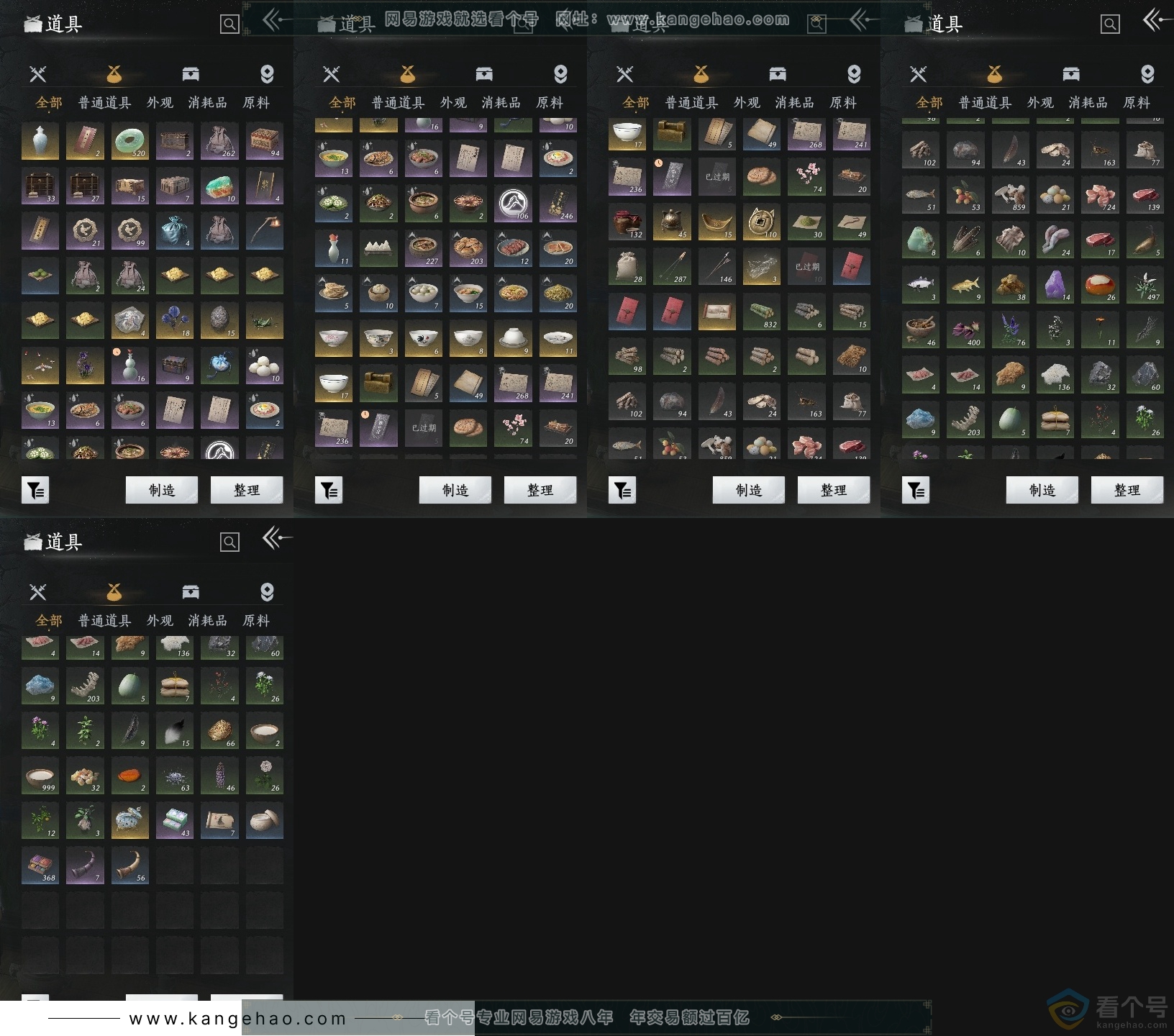Screen dimensions: 1174x1036
Task: Select the zongzi rice dumplings in second panel
Action: (378, 249)
